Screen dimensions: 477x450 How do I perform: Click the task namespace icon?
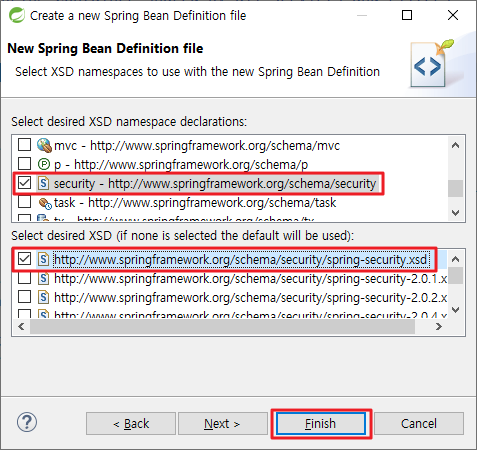tap(45, 203)
